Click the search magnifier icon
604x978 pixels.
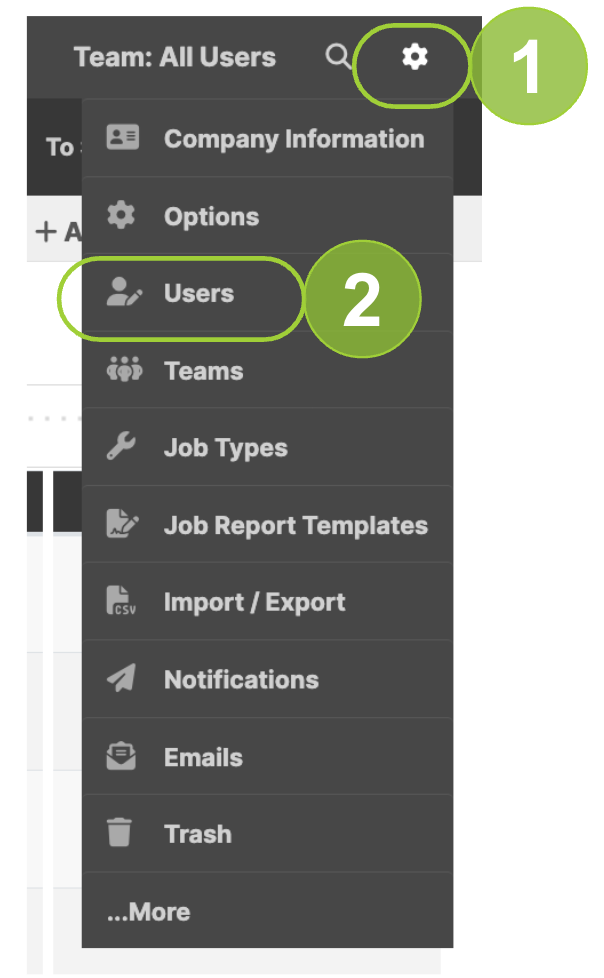[338, 56]
